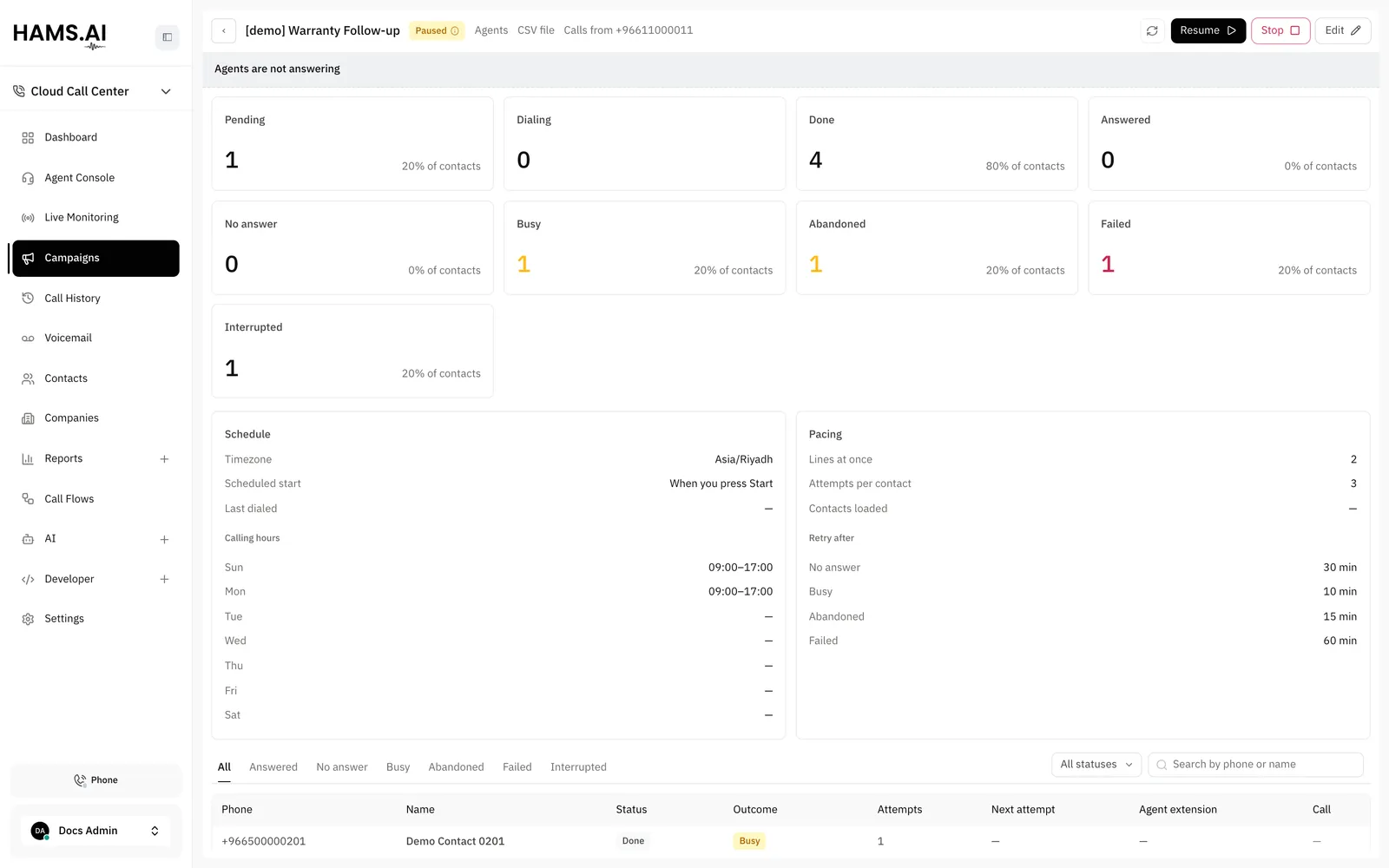Select the All contacts tab
Viewport: 1389px width, 868px height.
224,767
